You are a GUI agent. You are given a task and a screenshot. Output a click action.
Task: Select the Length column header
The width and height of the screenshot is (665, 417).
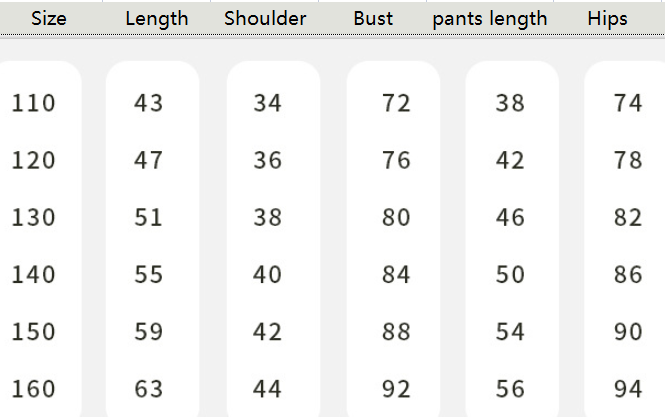coord(157,18)
